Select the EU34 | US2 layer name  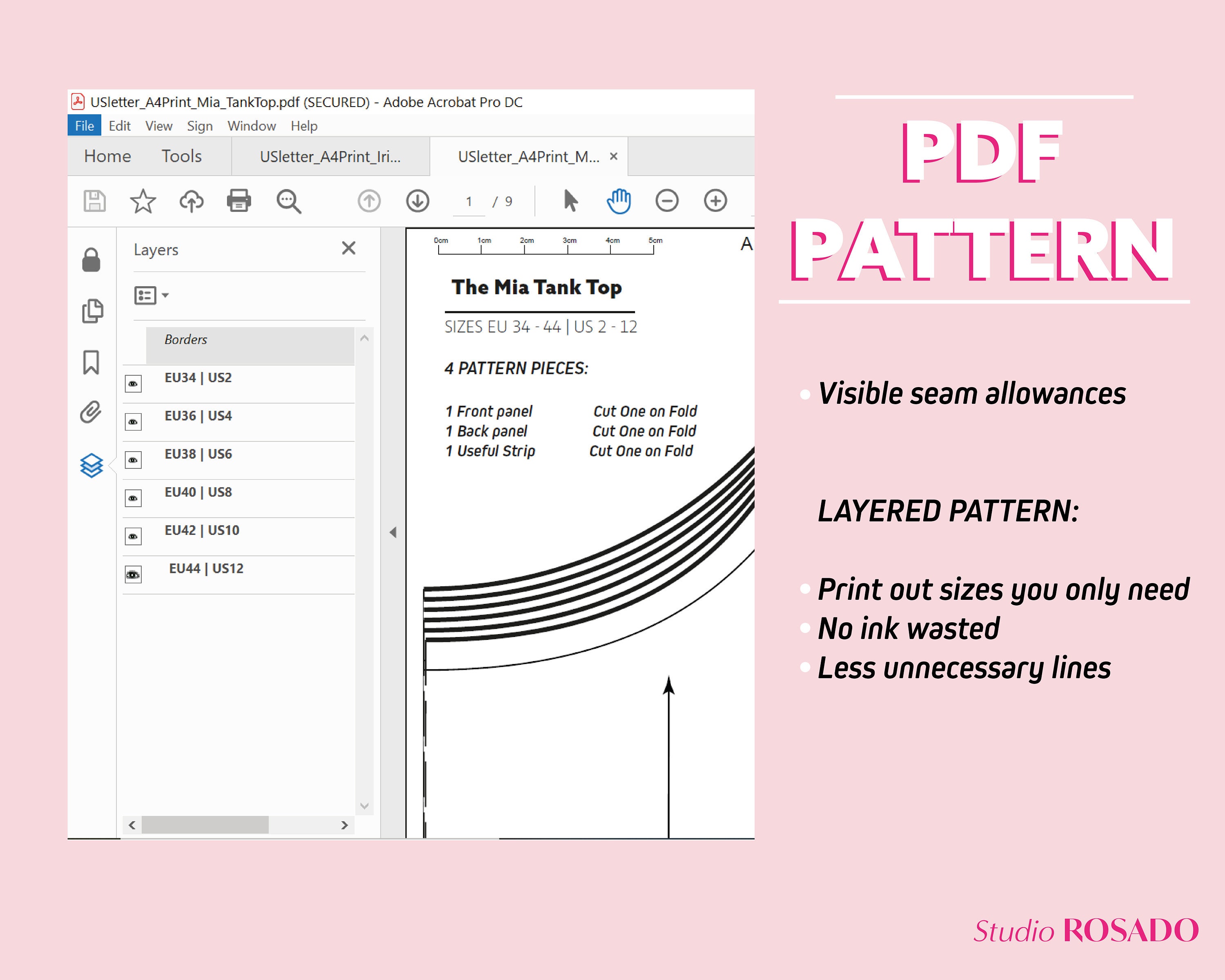[198, 378]
